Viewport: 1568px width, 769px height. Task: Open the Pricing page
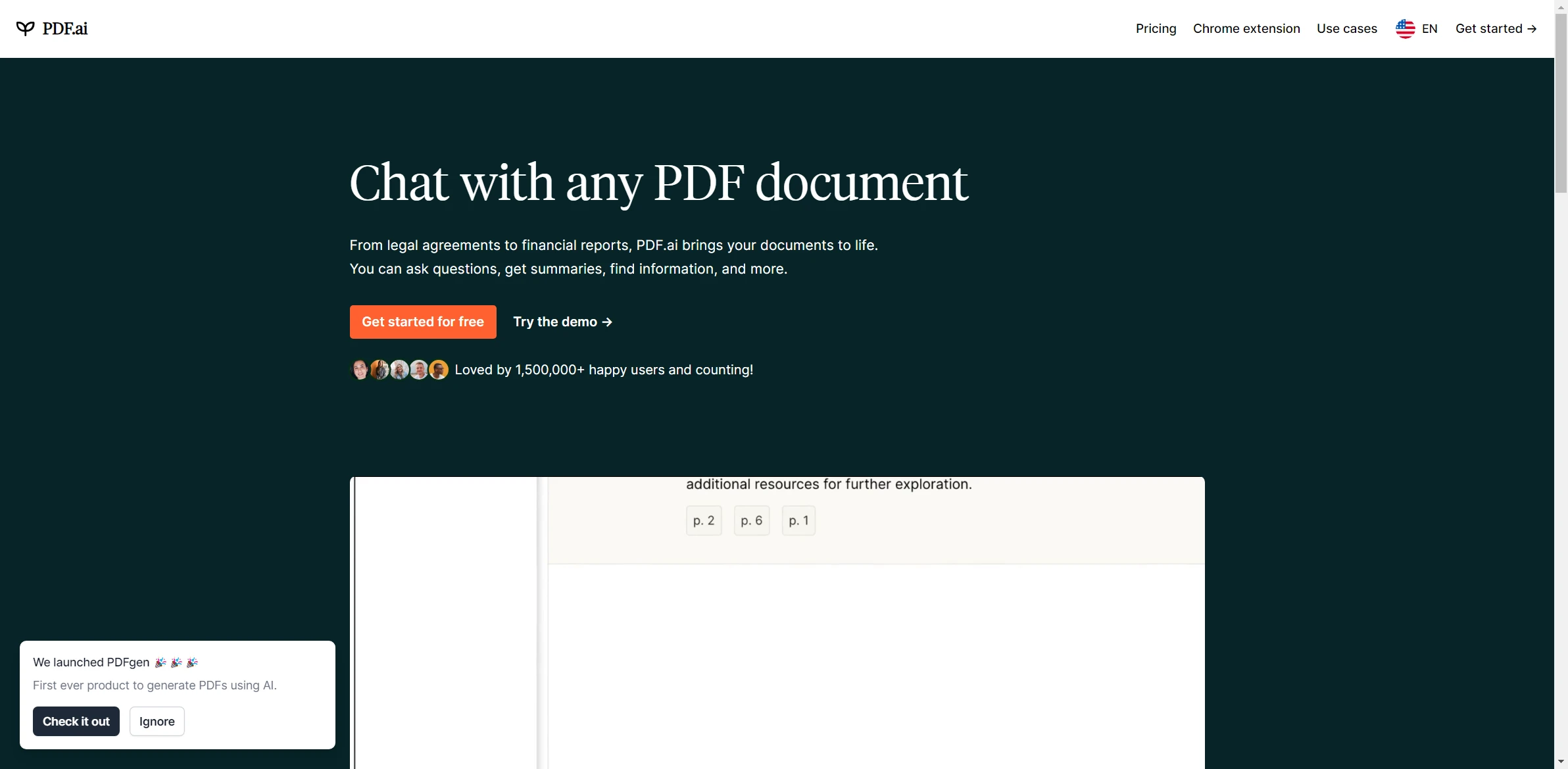tap(1156, 28)
